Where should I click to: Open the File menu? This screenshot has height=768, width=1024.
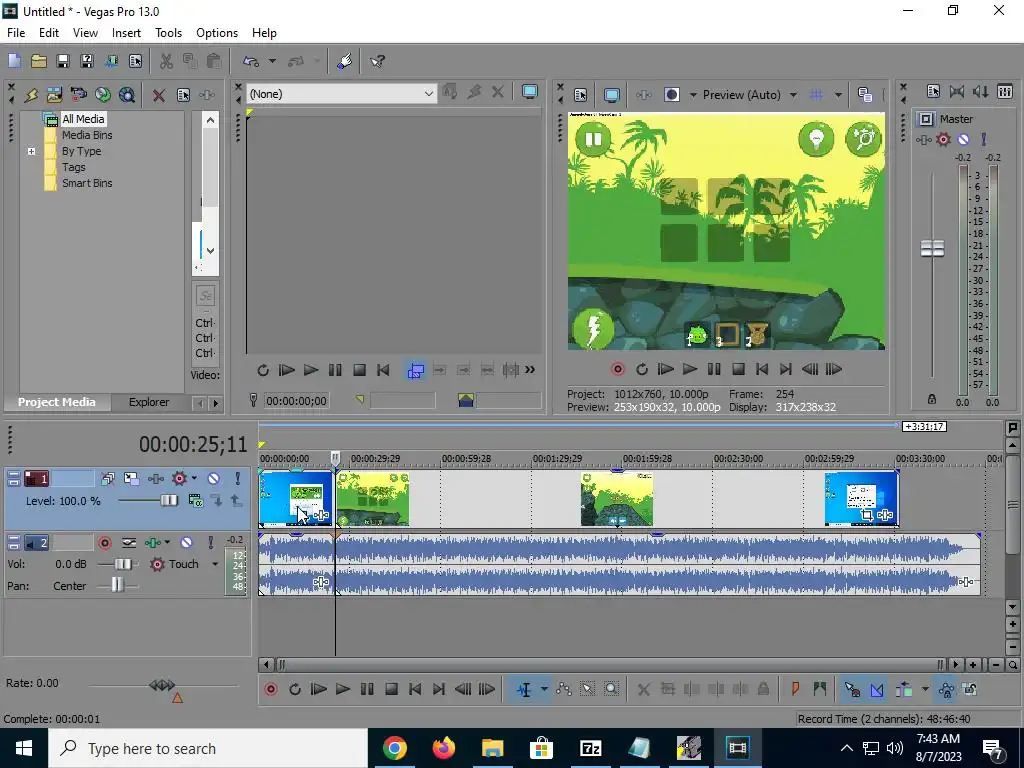(16, 33)
